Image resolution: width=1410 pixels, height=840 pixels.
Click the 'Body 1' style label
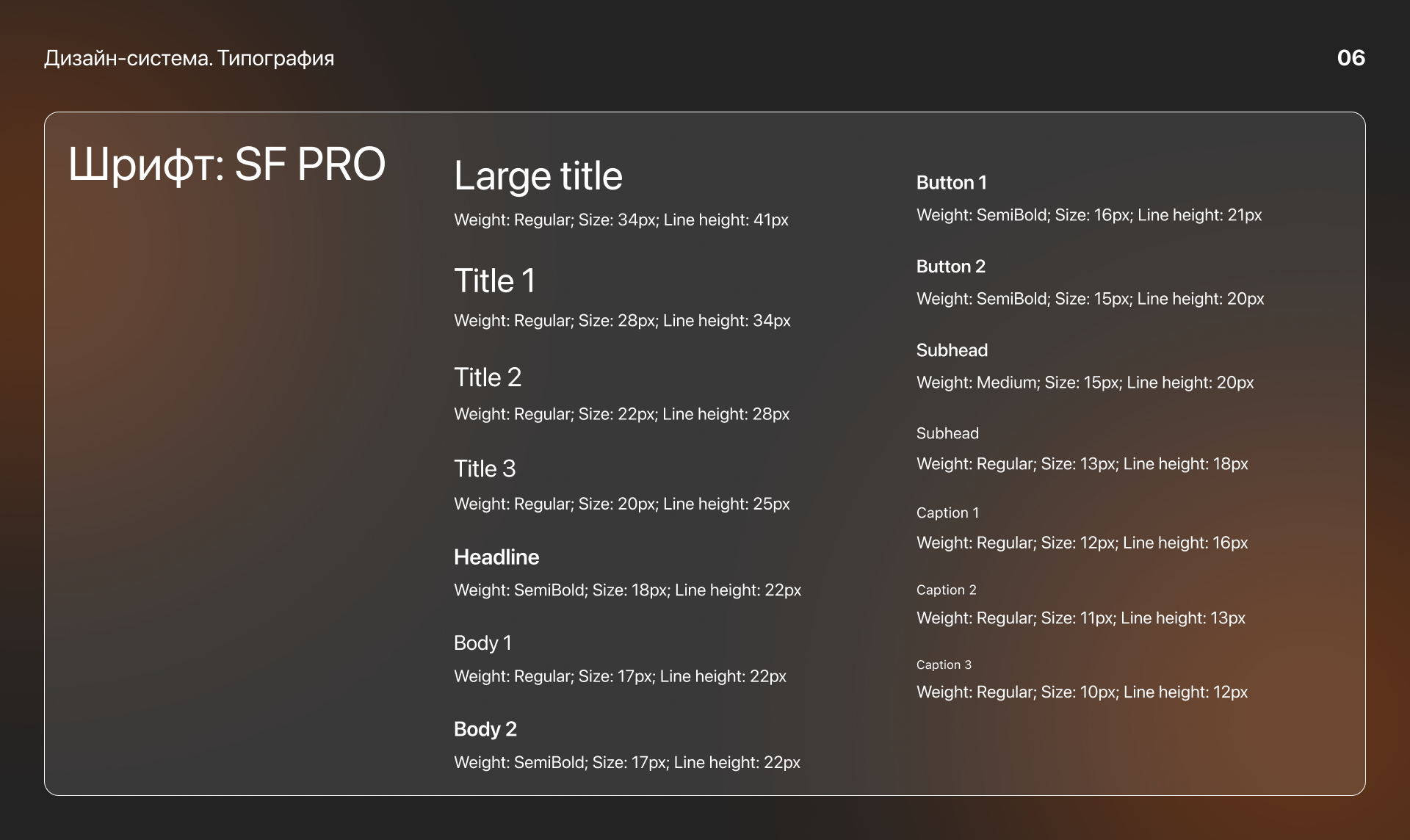tap(482, 643)
